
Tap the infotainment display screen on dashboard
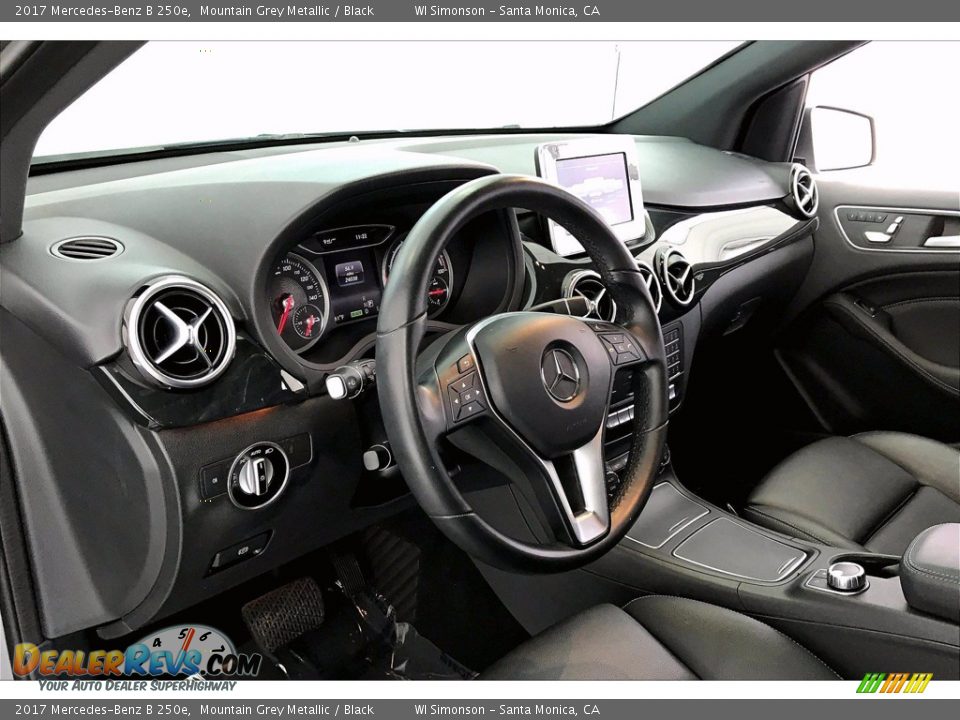coord(594,187)
